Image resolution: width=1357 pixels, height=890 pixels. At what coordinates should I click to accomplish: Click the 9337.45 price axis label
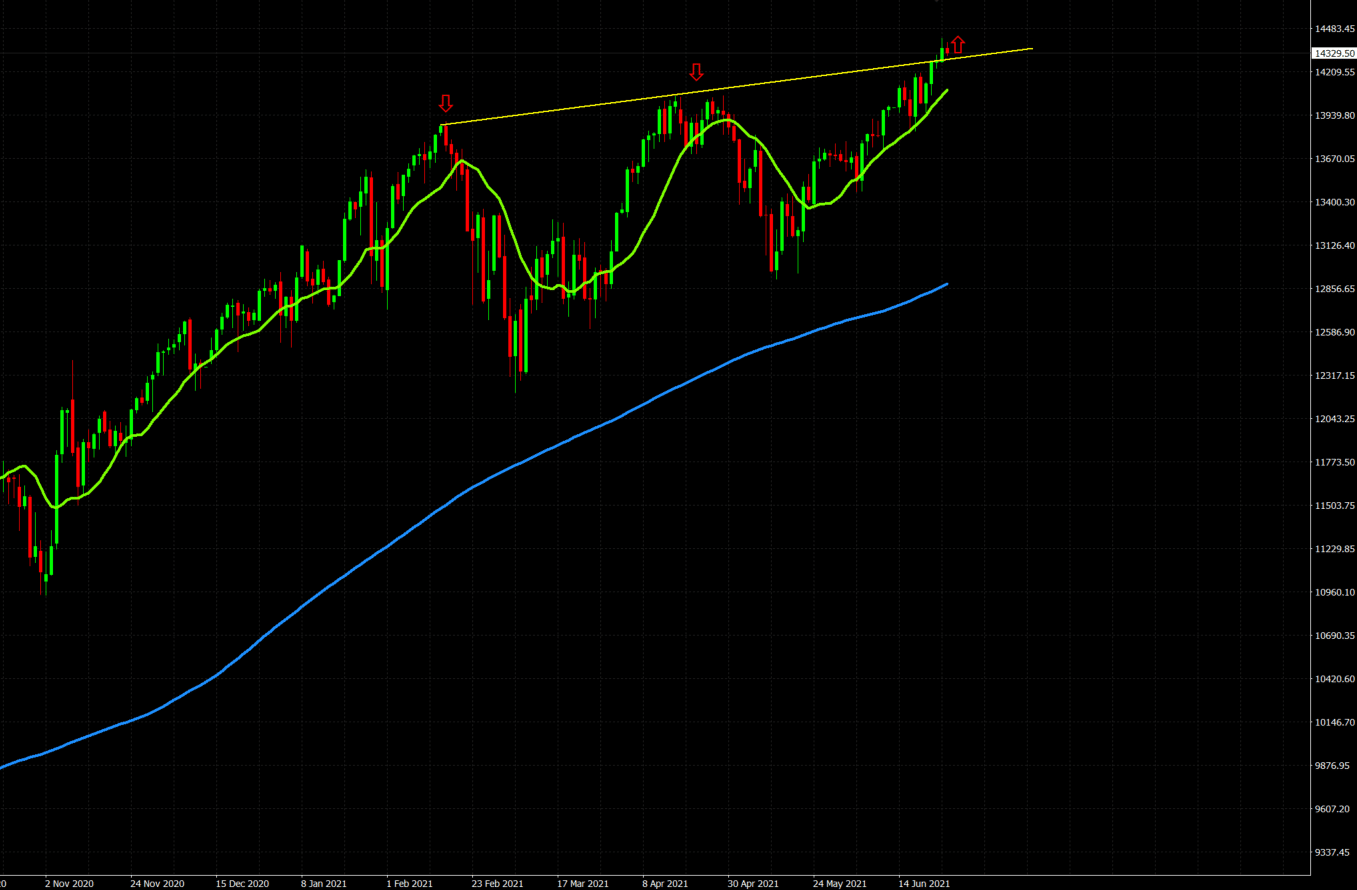[1334, 853]
